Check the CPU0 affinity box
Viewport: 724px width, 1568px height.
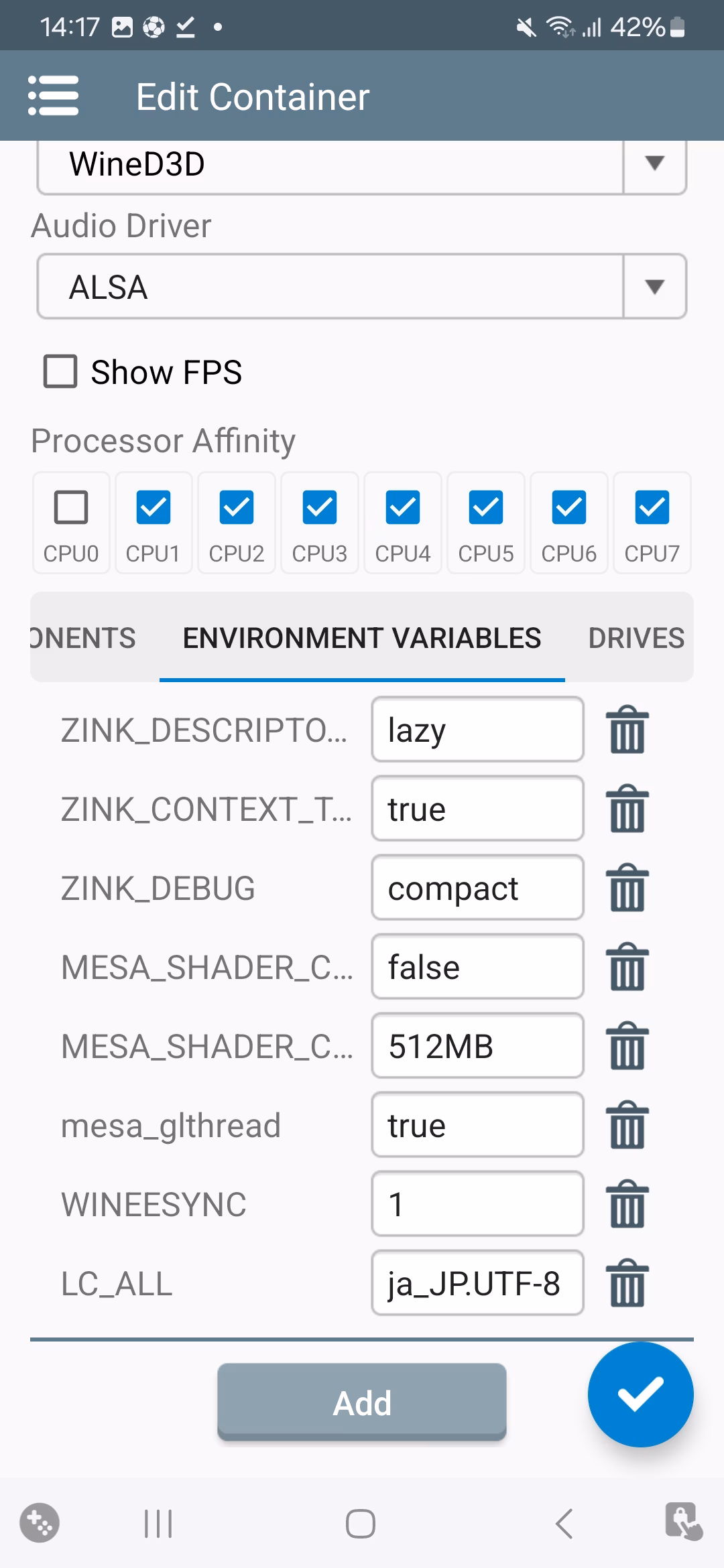(71, 507)
